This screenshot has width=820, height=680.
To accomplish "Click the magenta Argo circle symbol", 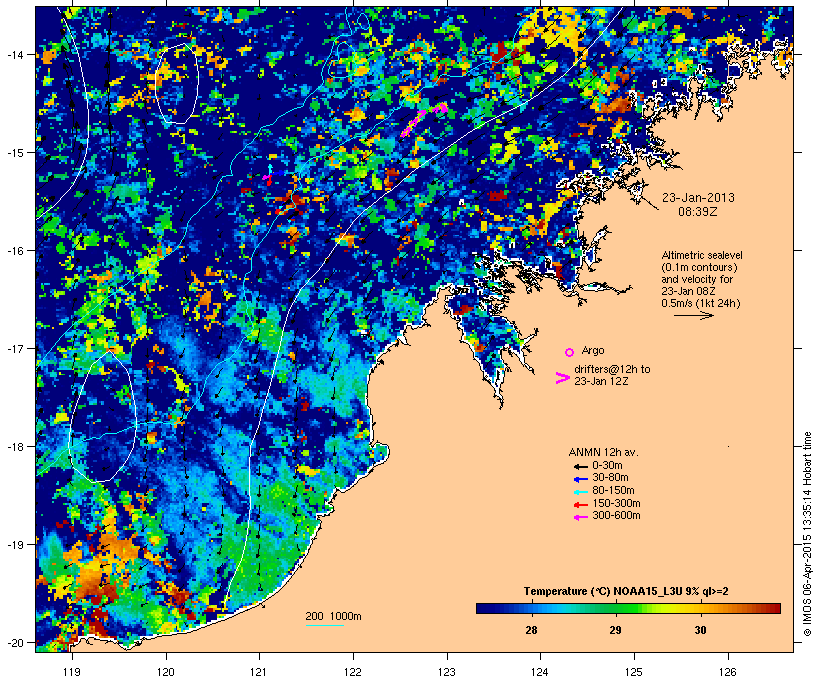I will (x=570, y=352).
